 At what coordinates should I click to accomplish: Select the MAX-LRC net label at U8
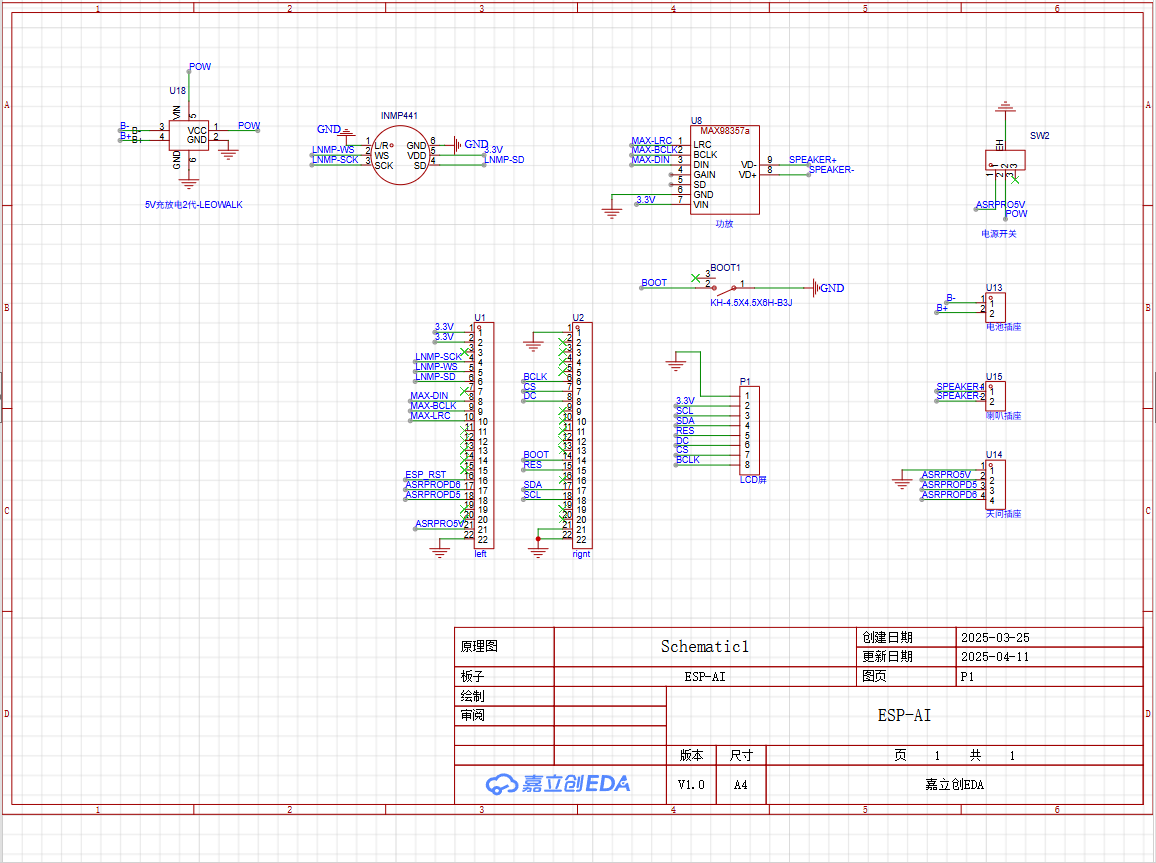(651, 141)
